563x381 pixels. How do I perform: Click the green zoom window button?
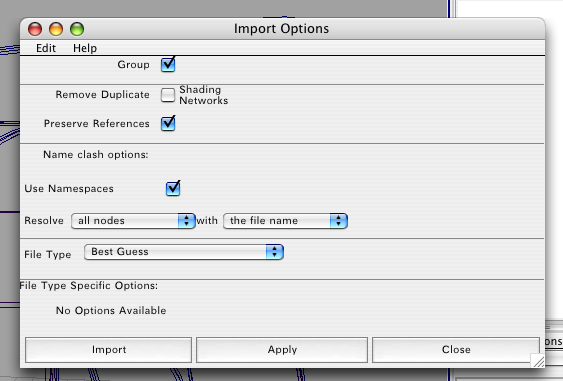point(77,29)
